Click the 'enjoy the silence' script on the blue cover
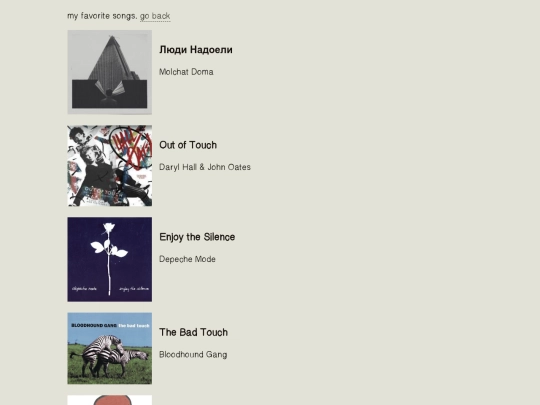This screenshot has width=540, height=405. pyautogui.click(x=134, y=289)
